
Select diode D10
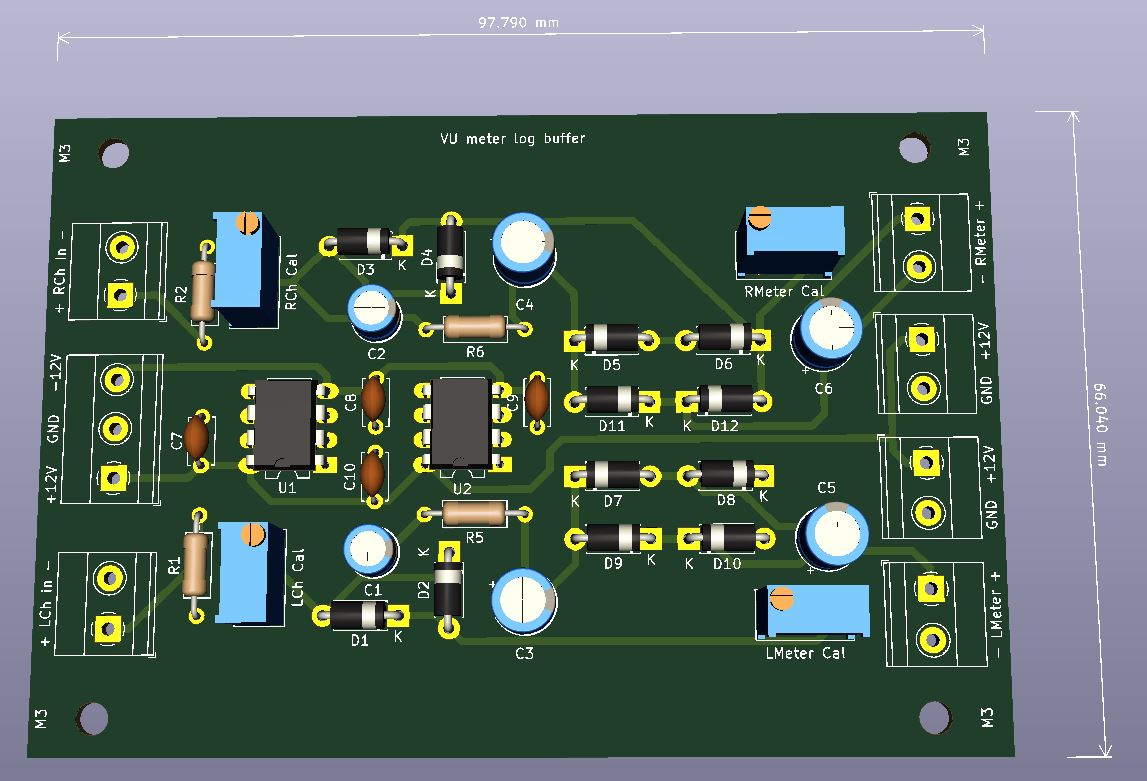pos(726,539)
